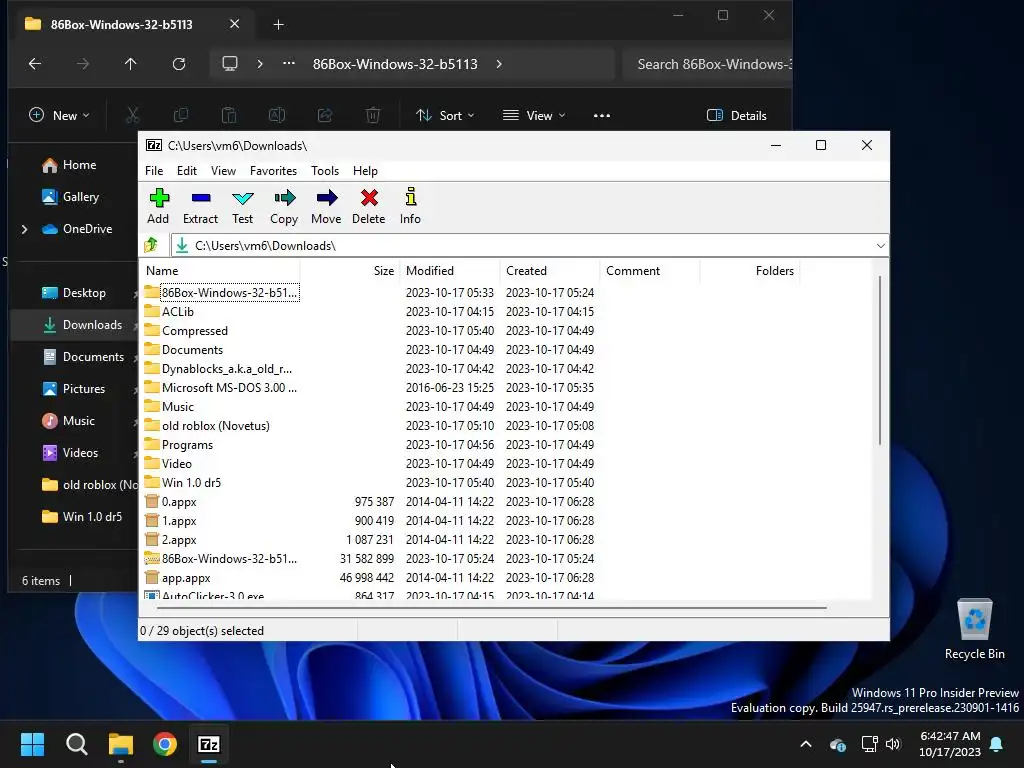Click the Up arrow in File Explorer
Screen dimensions: 1024x768
coord(131,63)
